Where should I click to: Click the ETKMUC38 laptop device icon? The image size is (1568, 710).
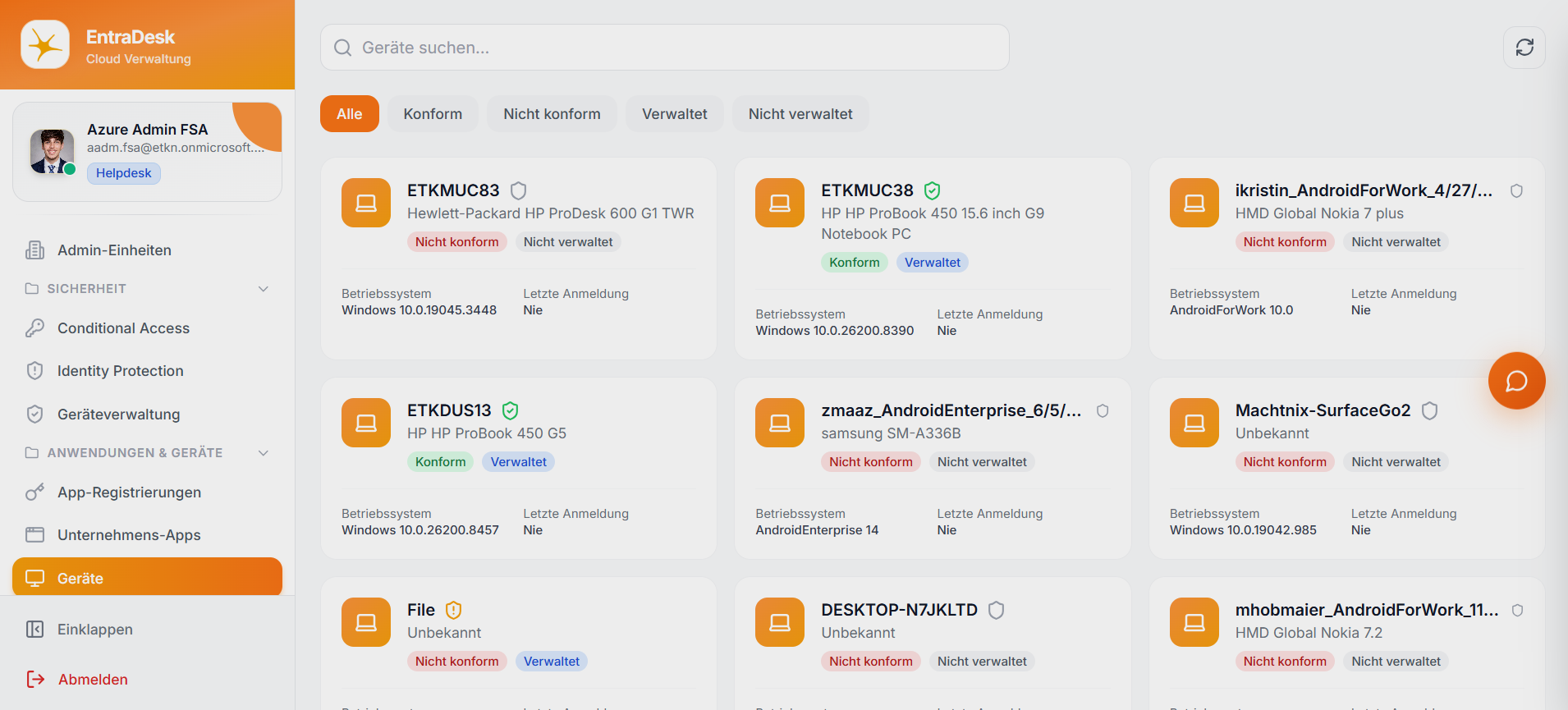780,203
